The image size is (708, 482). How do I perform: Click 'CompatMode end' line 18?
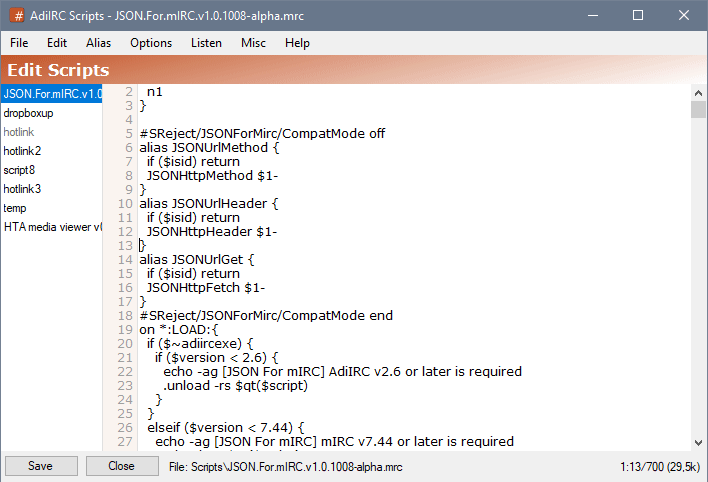click(266, 316)
